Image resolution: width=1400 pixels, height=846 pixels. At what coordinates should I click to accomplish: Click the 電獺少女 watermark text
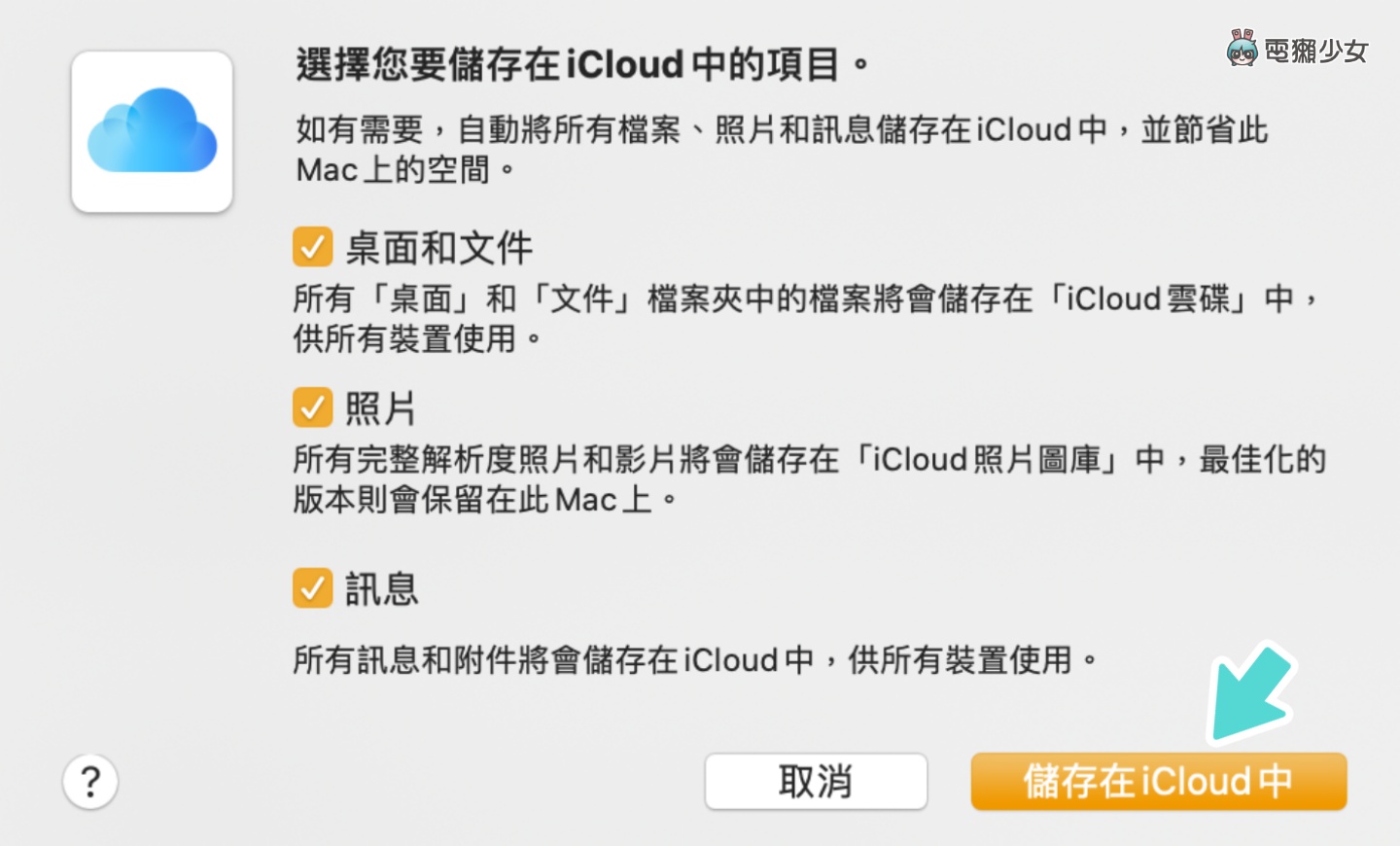point(1316,51)
